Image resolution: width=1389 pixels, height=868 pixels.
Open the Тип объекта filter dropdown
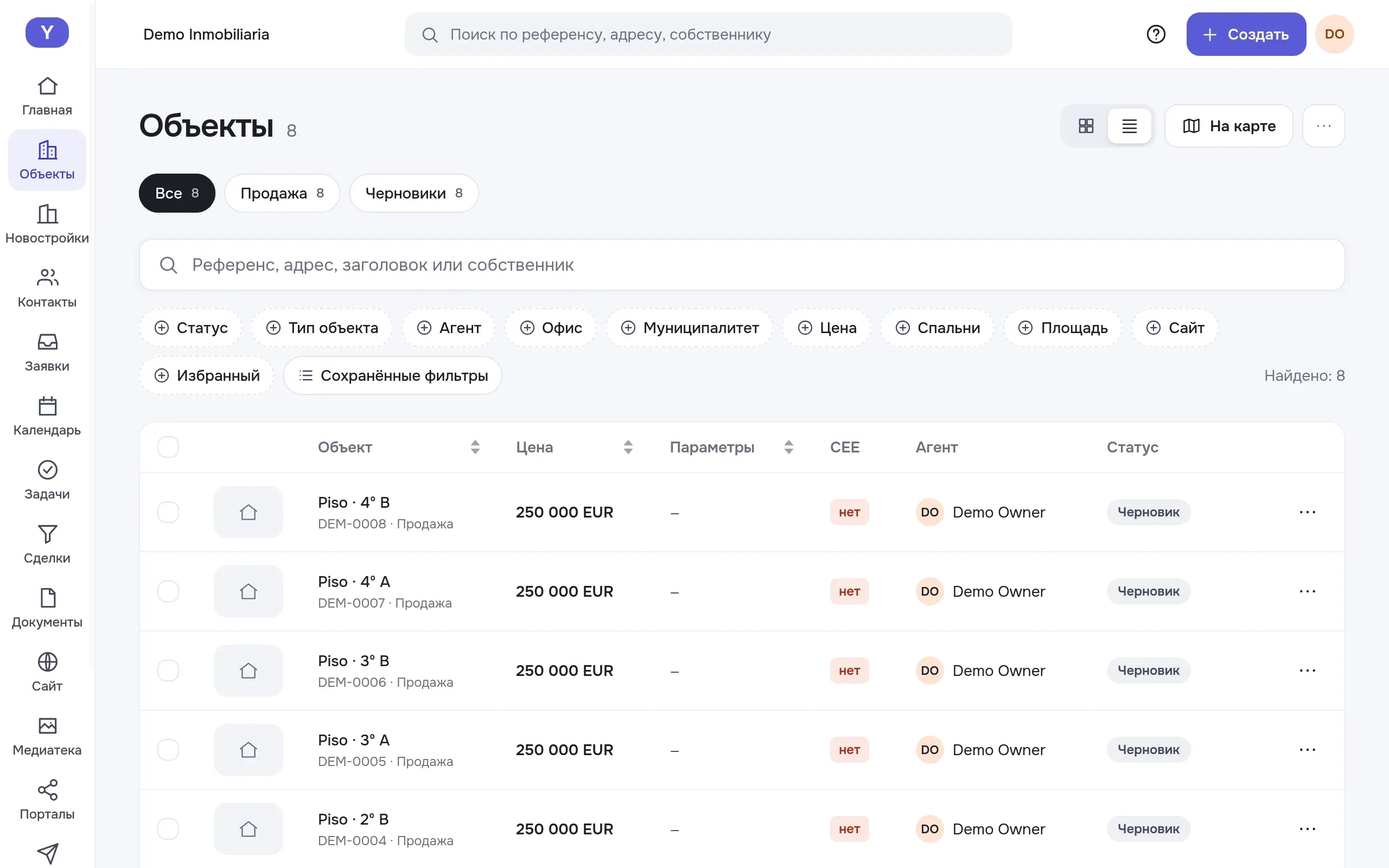[x=322, y=328]
